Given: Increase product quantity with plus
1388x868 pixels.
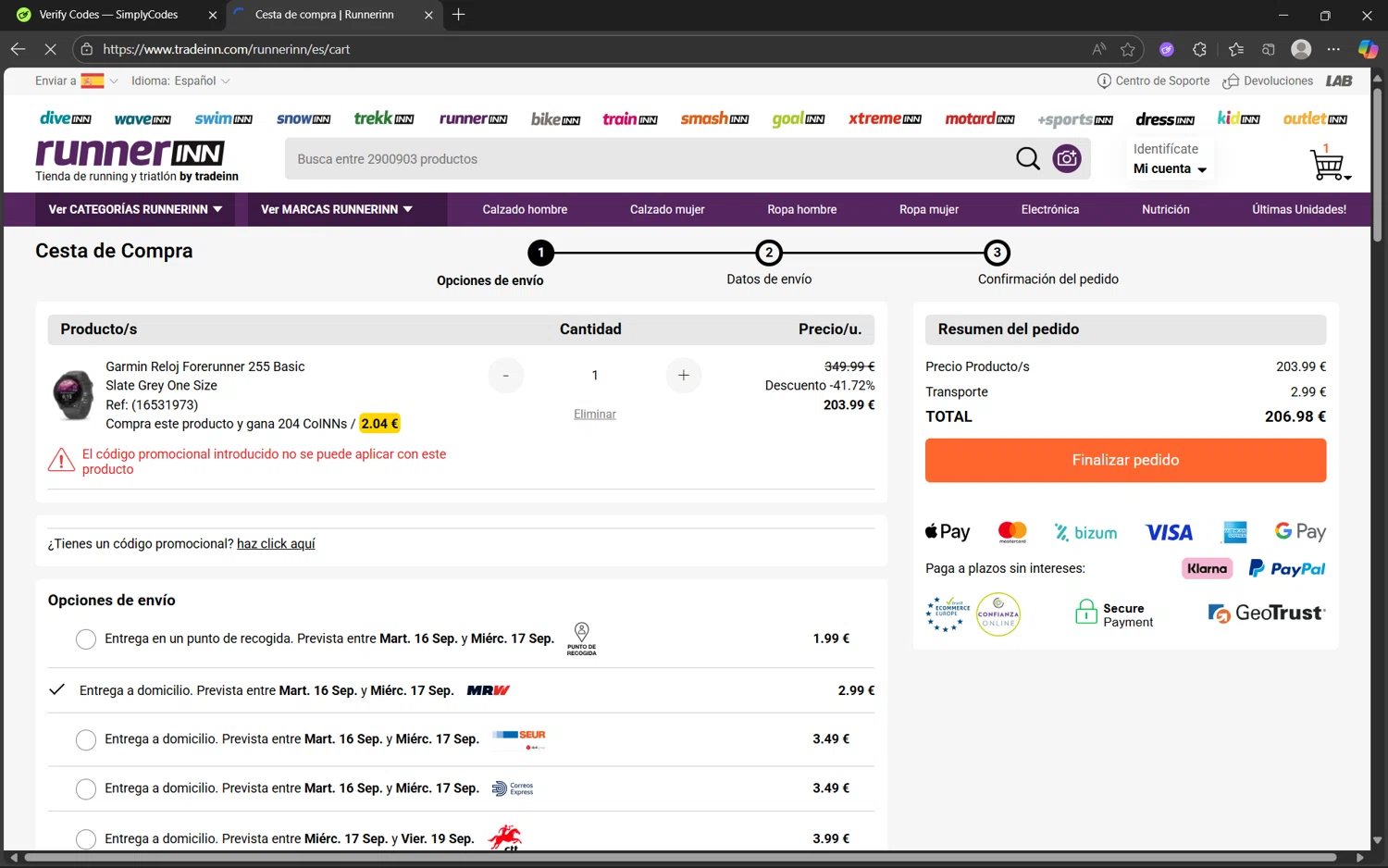Looking at the screenshot, I should pyautogui.click(x=684, y=375).
